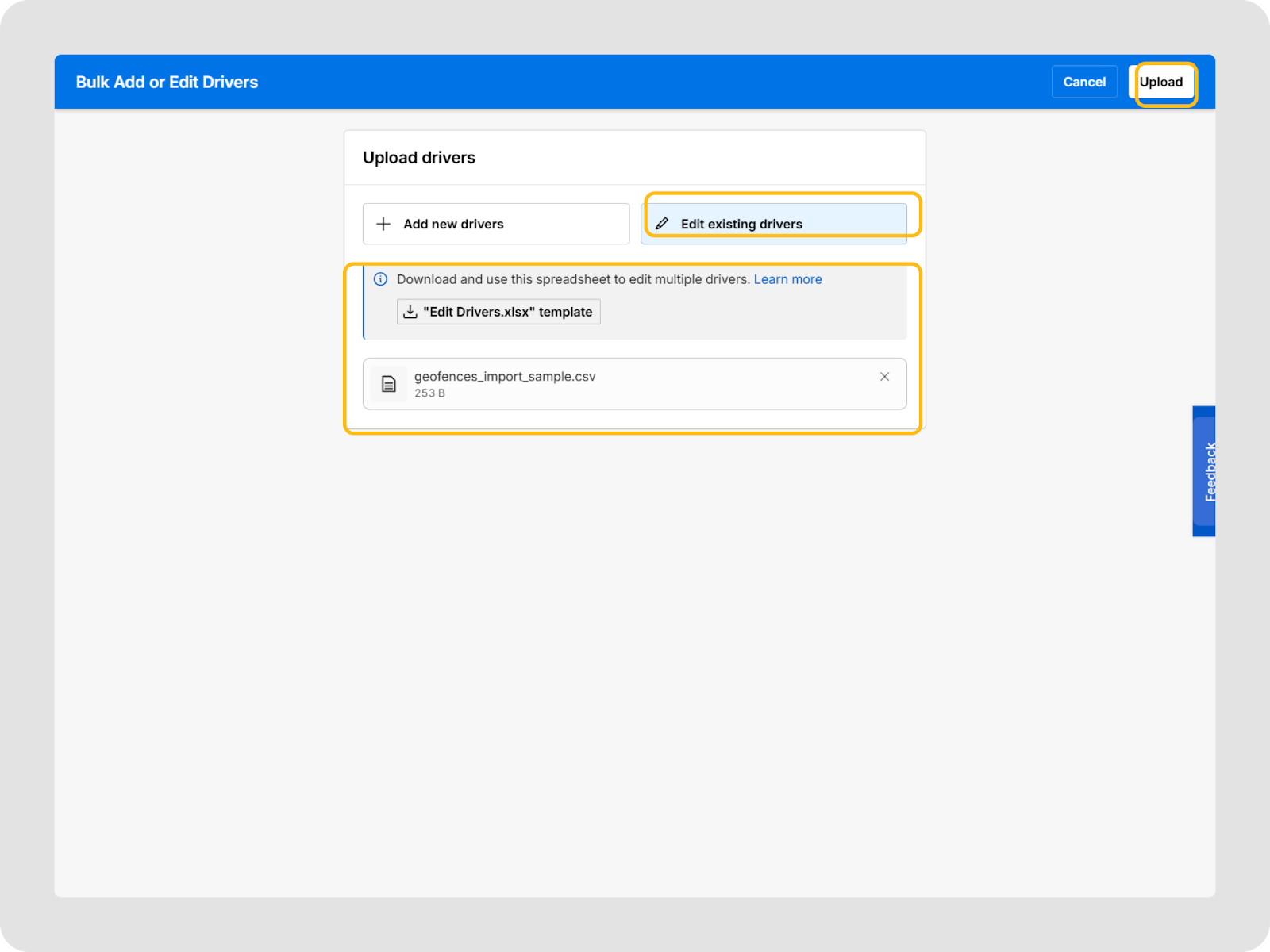Click the download arrow icon on template button
This screenshot has height=952, width=1270.
tap(410, 312)
